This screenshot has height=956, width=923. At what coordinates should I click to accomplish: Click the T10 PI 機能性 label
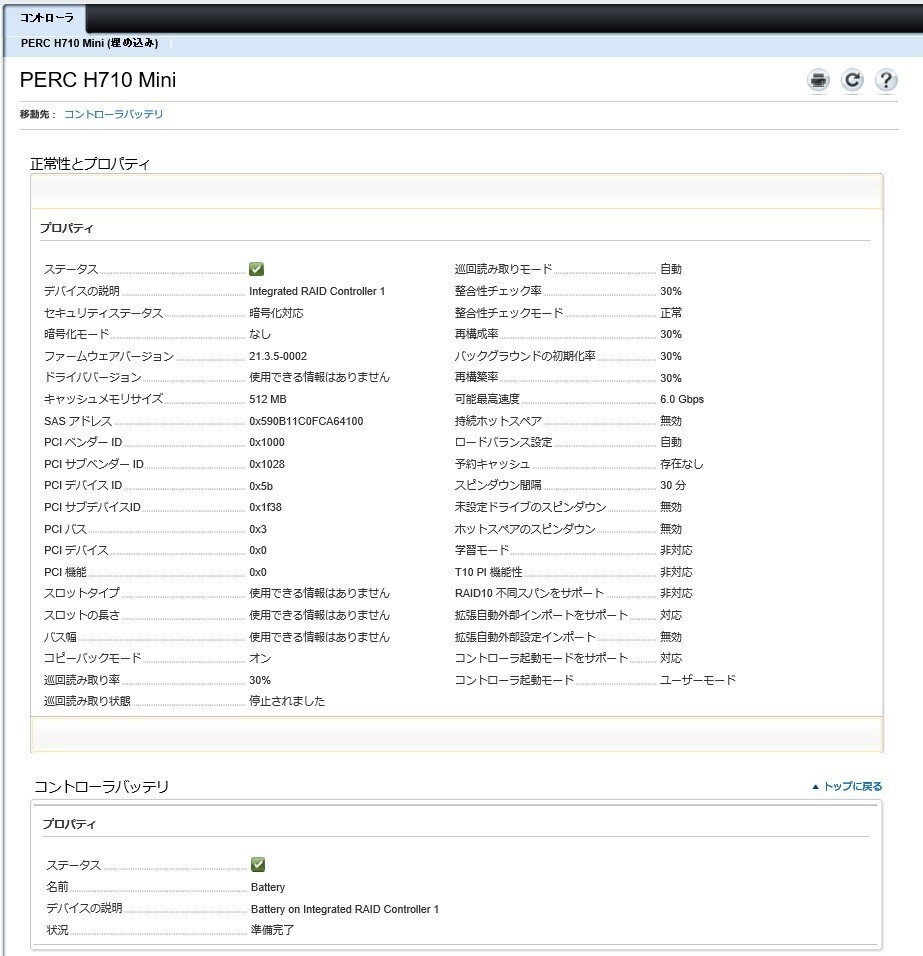pyautogui.click(x=489, y=572)
